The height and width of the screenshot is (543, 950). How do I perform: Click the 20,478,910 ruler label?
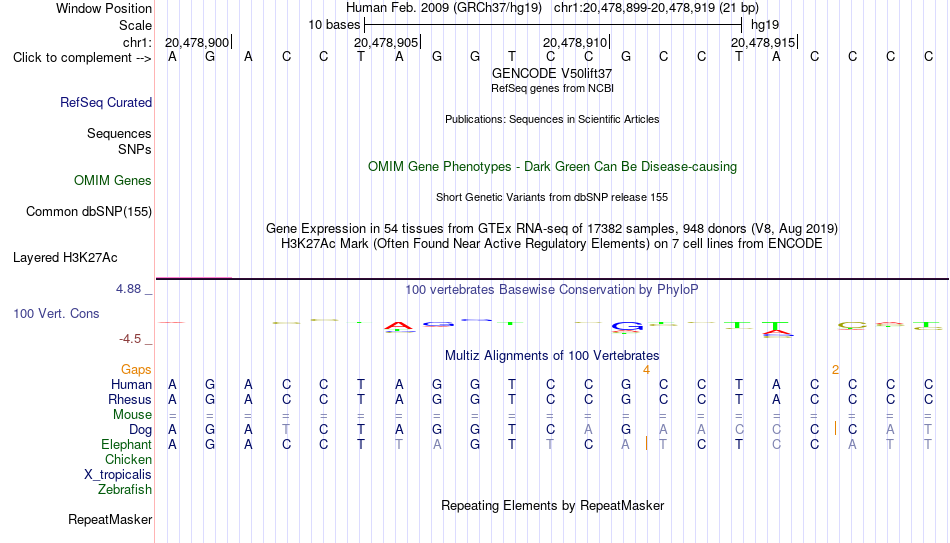coord(575,42)
